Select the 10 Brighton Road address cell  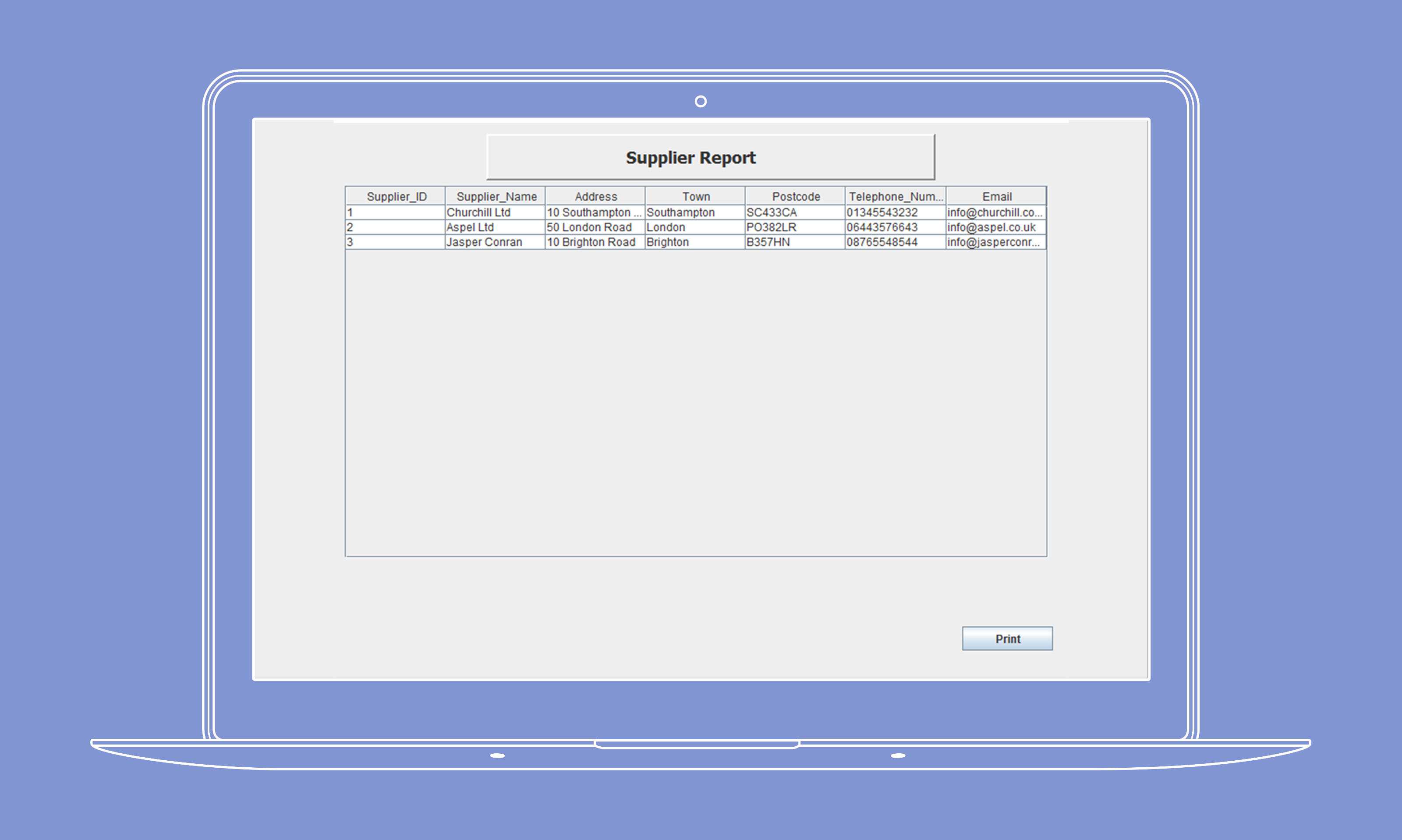pos(595,242)
